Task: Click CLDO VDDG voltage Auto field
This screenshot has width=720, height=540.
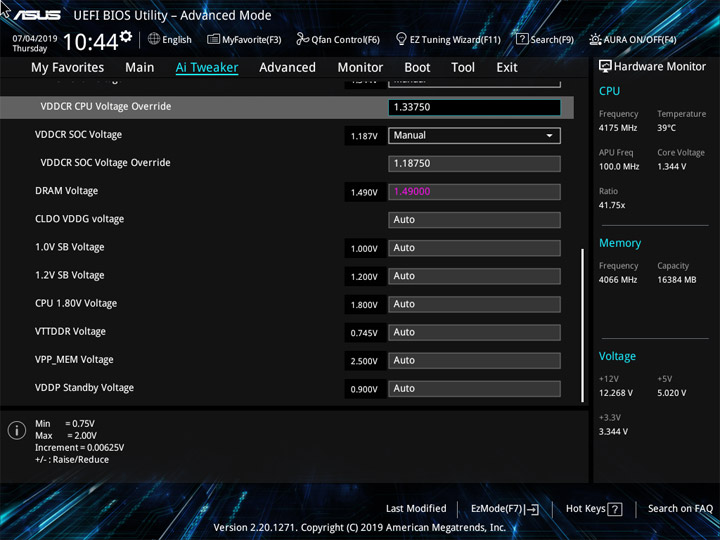Action: tap(474, 220)
